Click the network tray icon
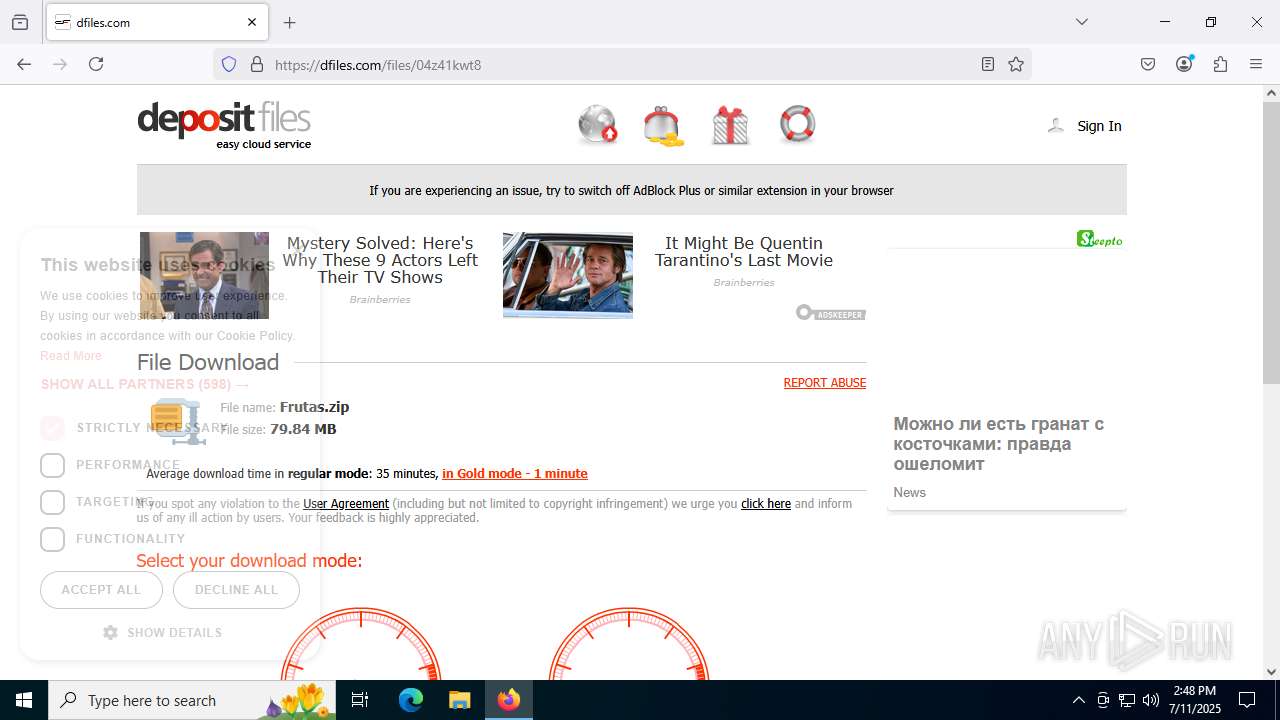The height and width of the screenshot is (720, 1280). tap(1127, 700)
